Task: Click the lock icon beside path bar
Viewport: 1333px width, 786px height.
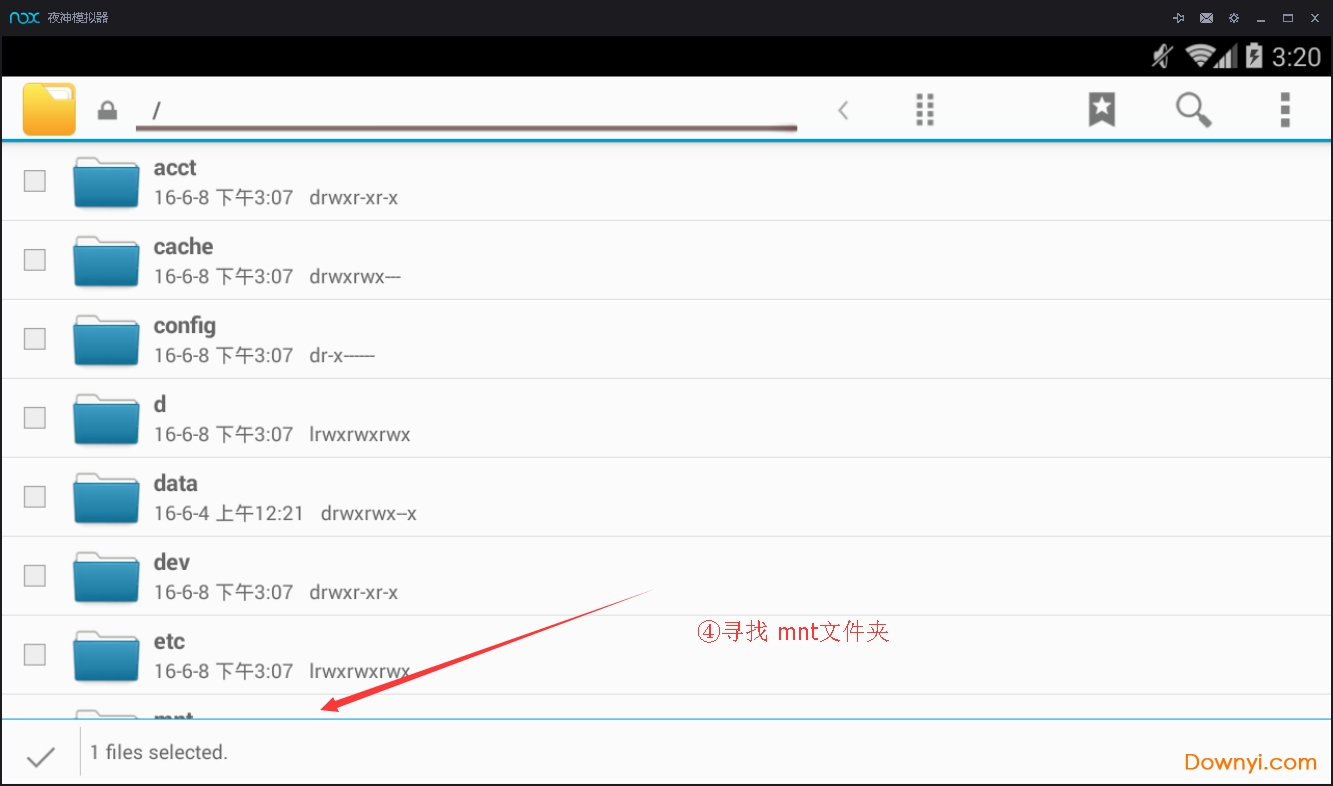Action: tap(107, 110)
